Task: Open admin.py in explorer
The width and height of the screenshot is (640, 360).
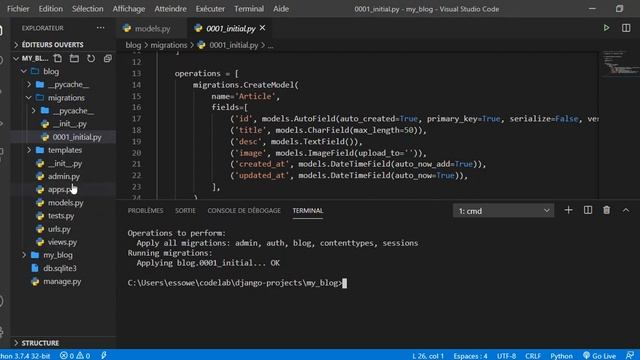Action: [x=64, y=176]
